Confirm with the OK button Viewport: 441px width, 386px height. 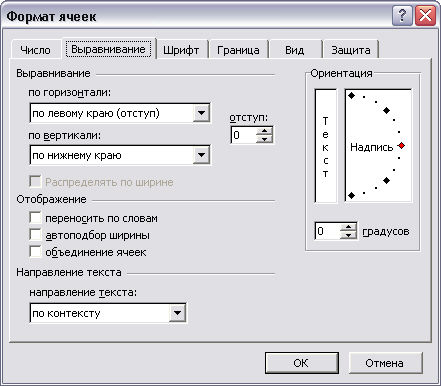(302, 363)
